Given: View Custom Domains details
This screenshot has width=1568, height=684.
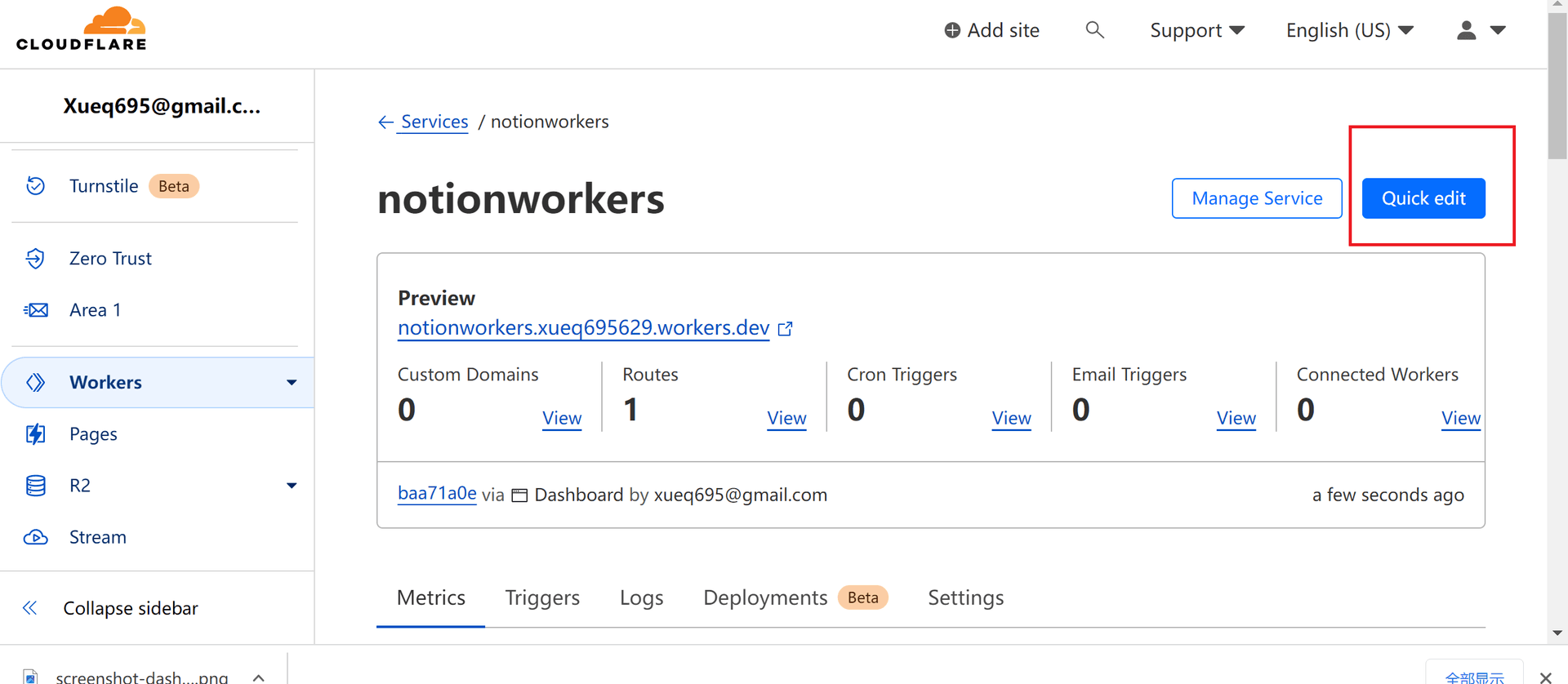Looking at the screenshot, I should [562, 418].
